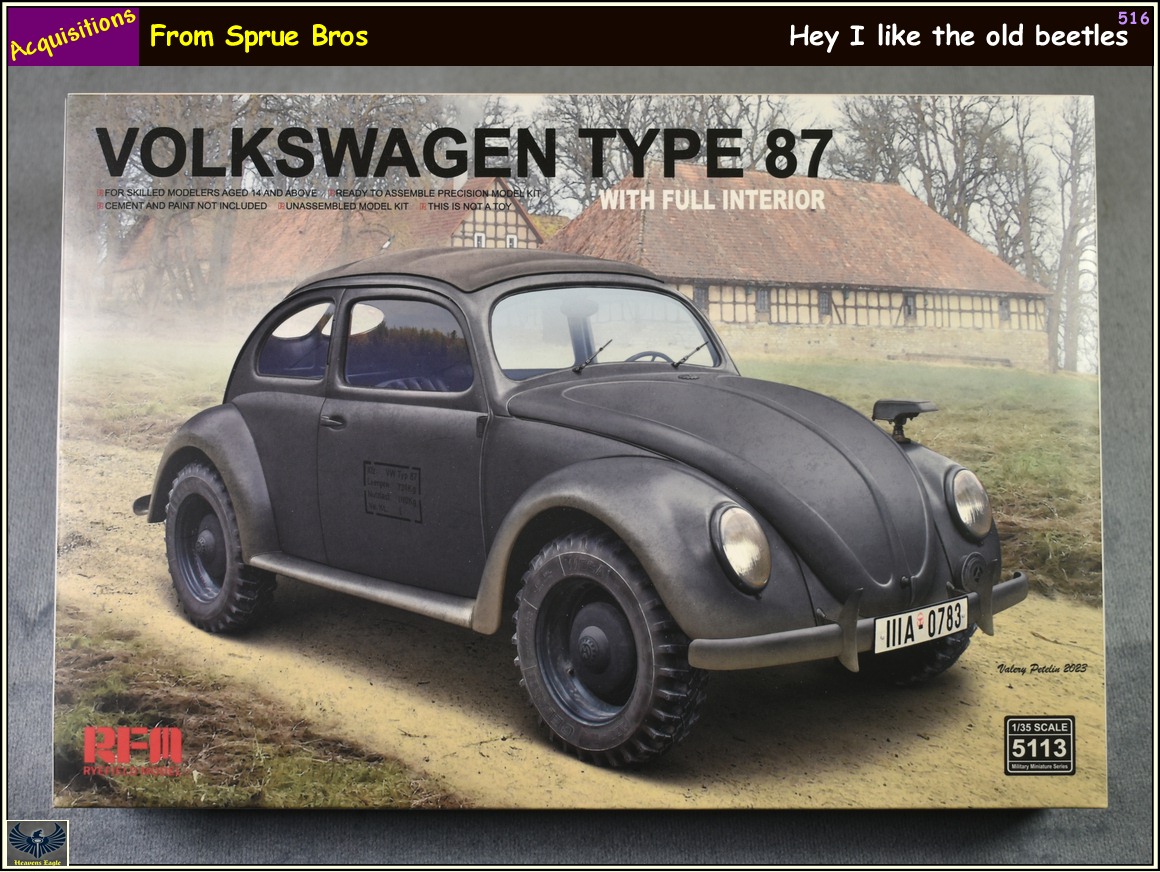
Task: Click the stencil marking on the door
Action: click(391, 491)
